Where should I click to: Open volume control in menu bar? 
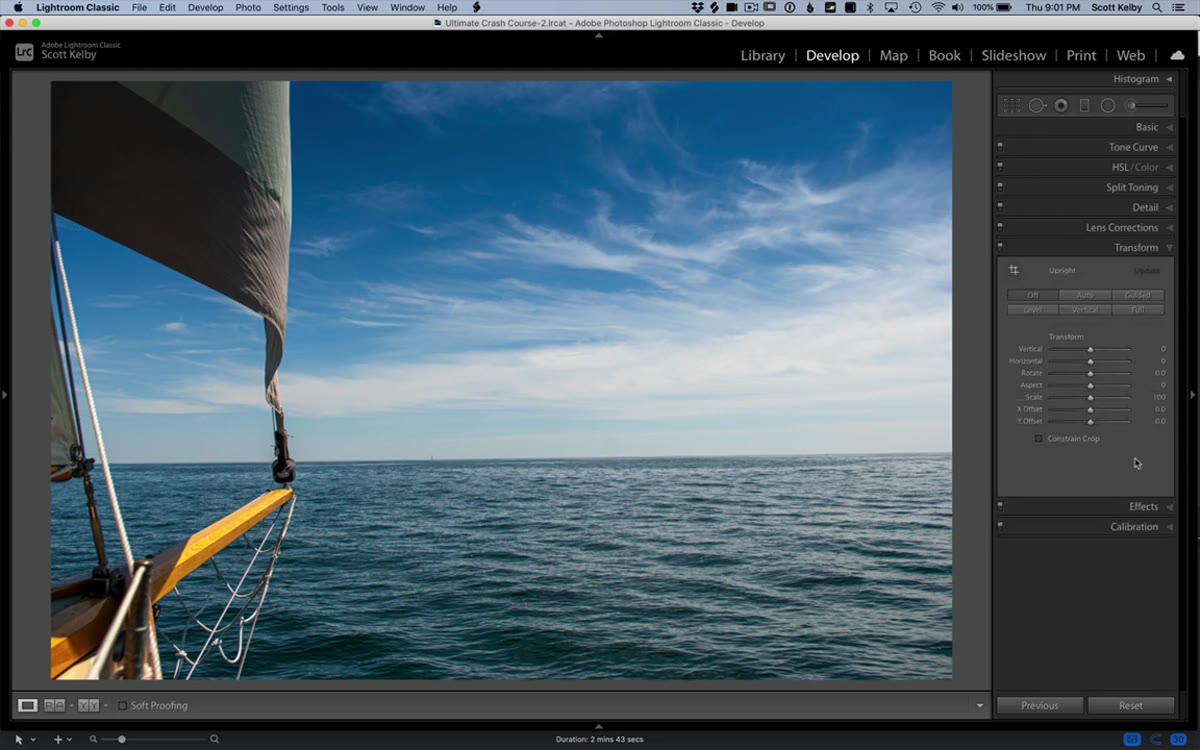[x=959, y=7]
